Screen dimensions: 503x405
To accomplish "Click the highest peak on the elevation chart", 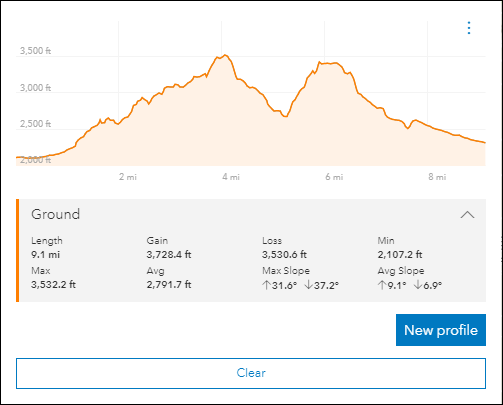I will [225, 55].
